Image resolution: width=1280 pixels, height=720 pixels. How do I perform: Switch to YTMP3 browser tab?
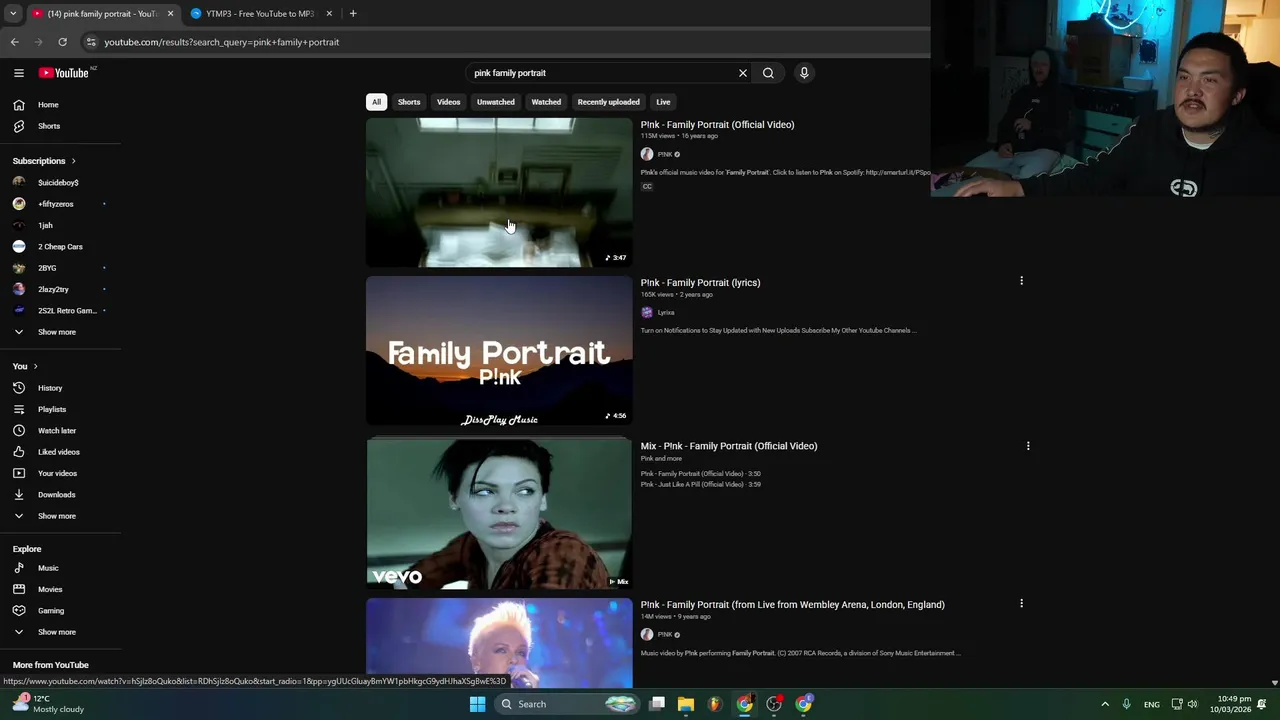coord(260,14)
